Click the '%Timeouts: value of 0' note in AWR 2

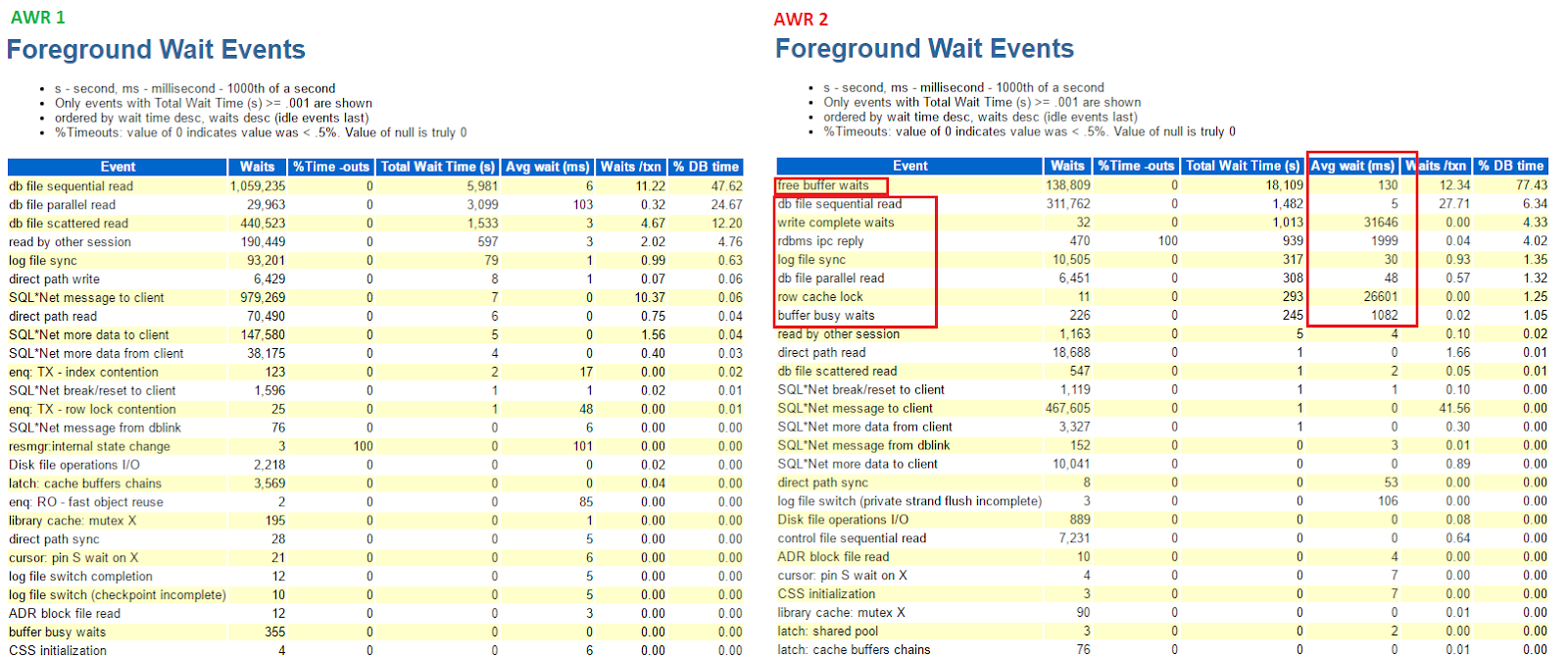click(x=1029, y=131)
